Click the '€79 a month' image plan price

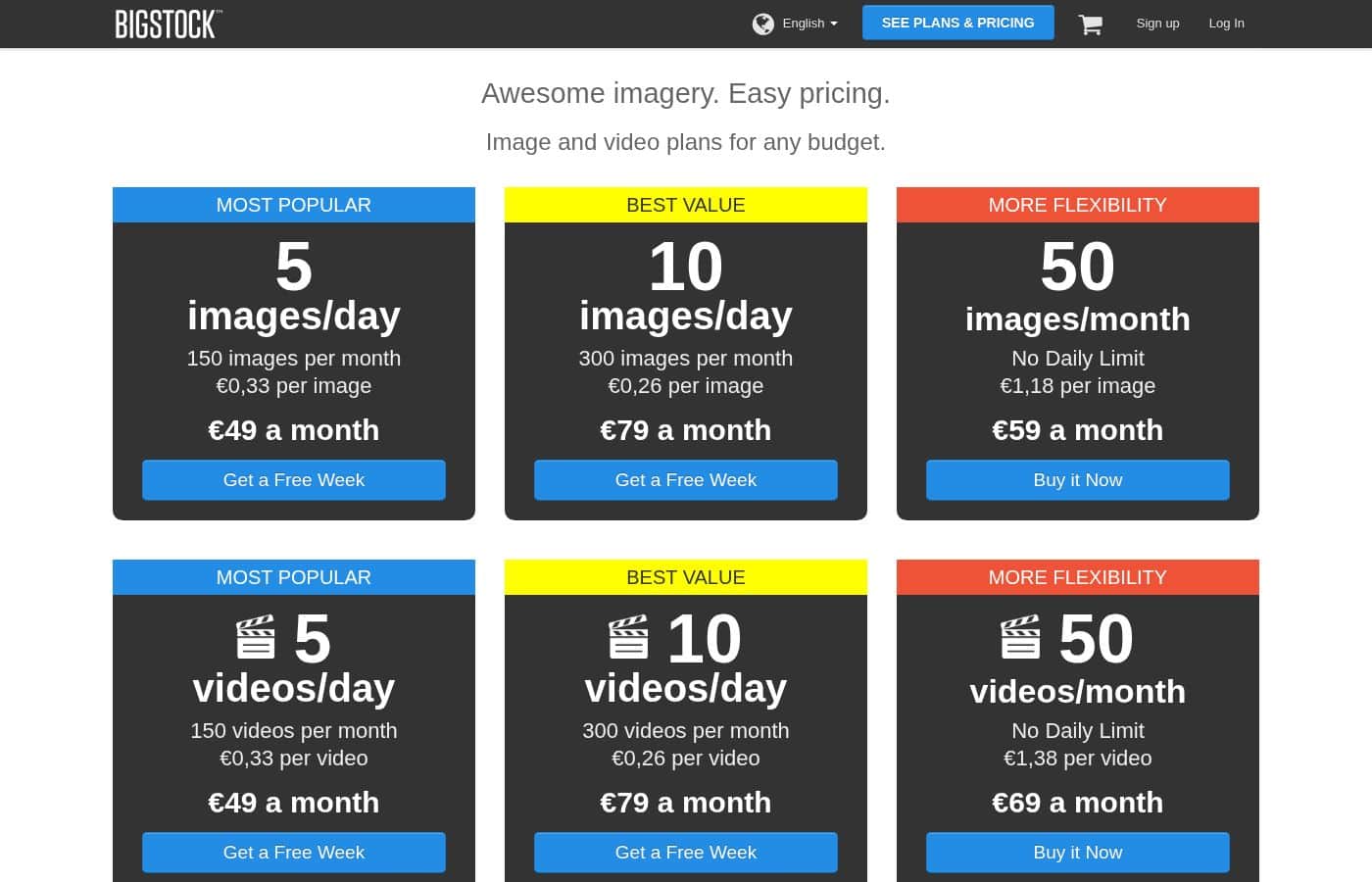[x=686, y=430]
